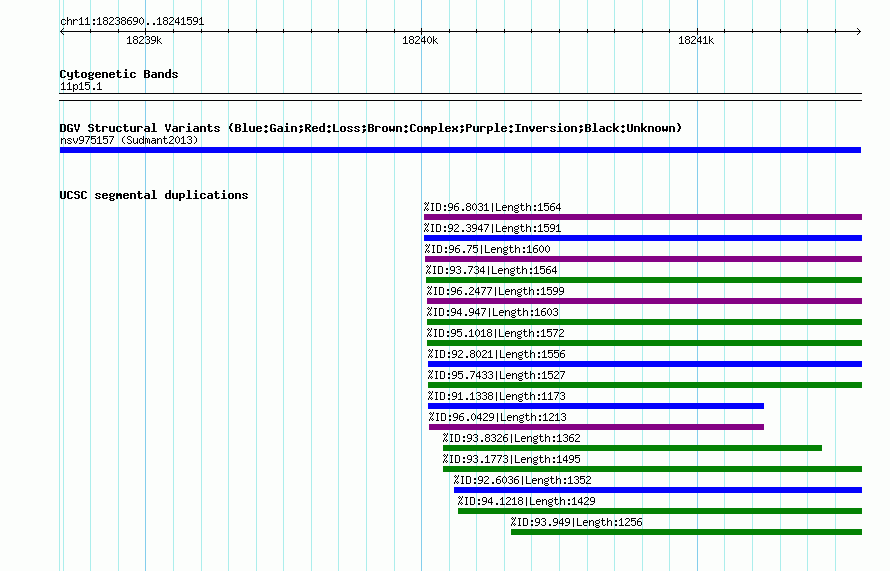Select the green bar under %ID:94.1218
This screenshot has height=571, width=890.
(660, 511)
